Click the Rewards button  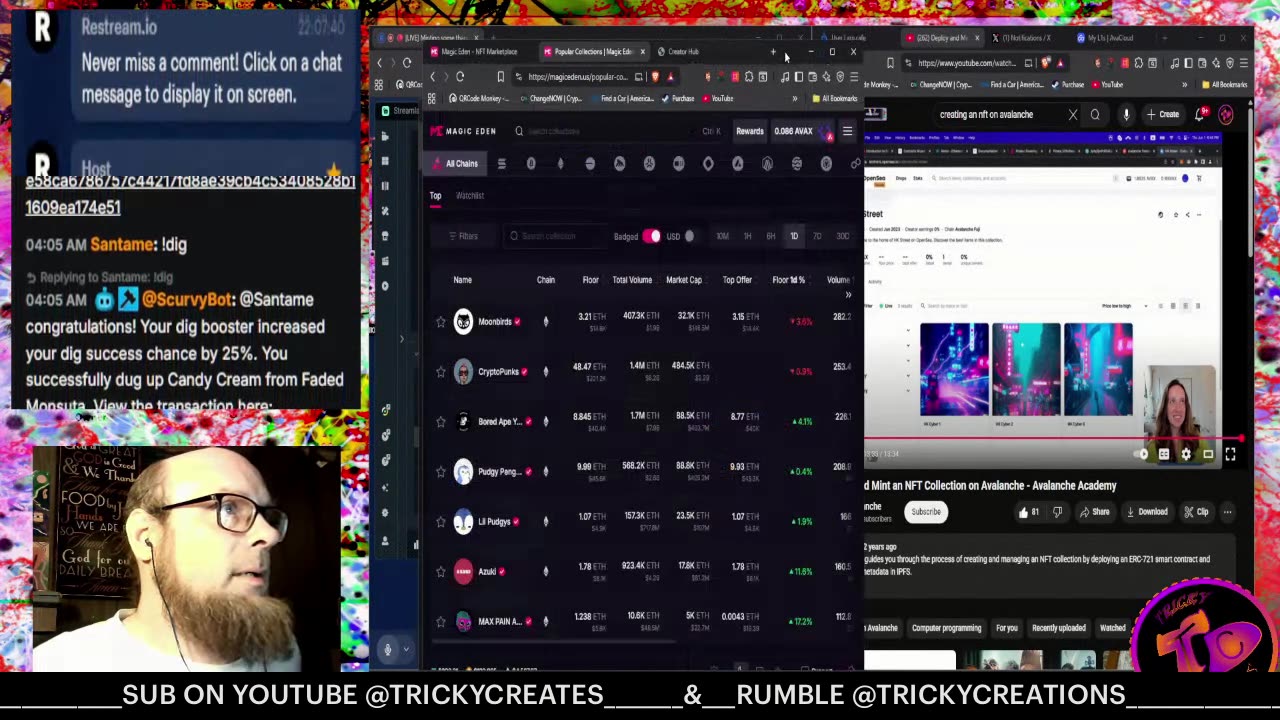[750, 131]
